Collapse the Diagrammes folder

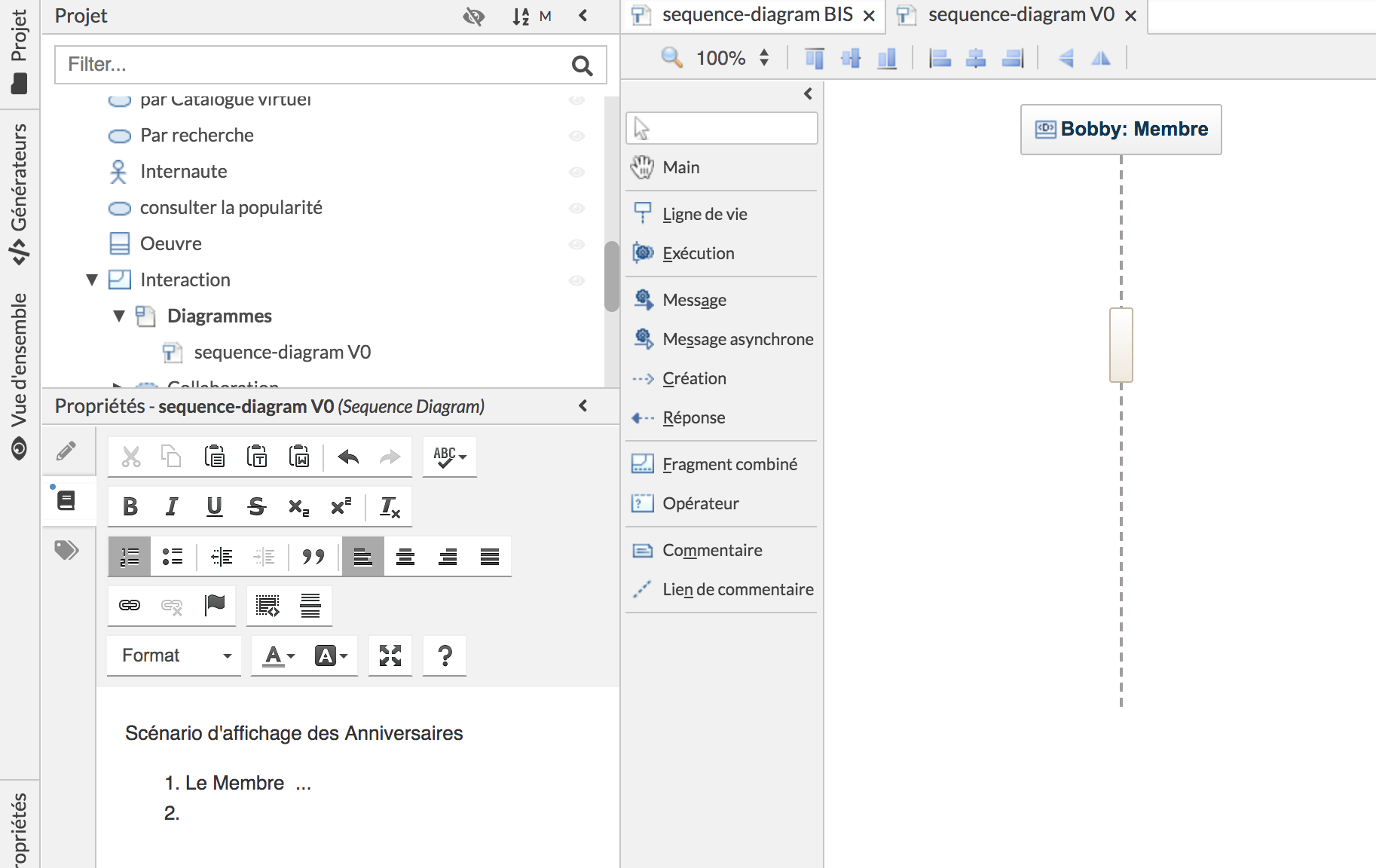coord(119,316)
